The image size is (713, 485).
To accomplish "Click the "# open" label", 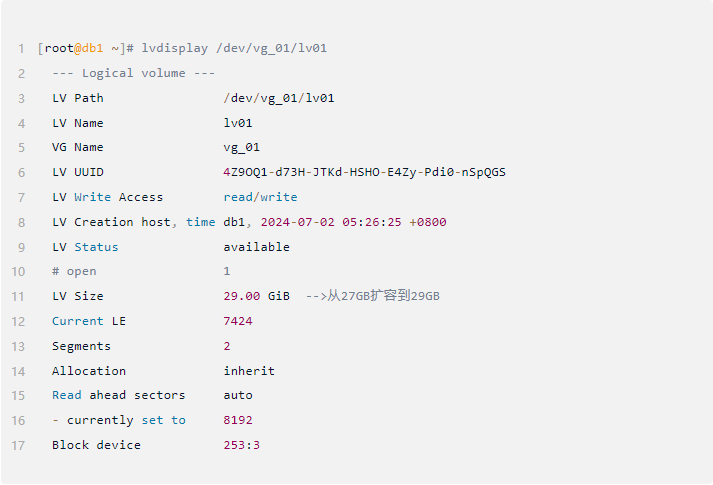I will (74, 271).
